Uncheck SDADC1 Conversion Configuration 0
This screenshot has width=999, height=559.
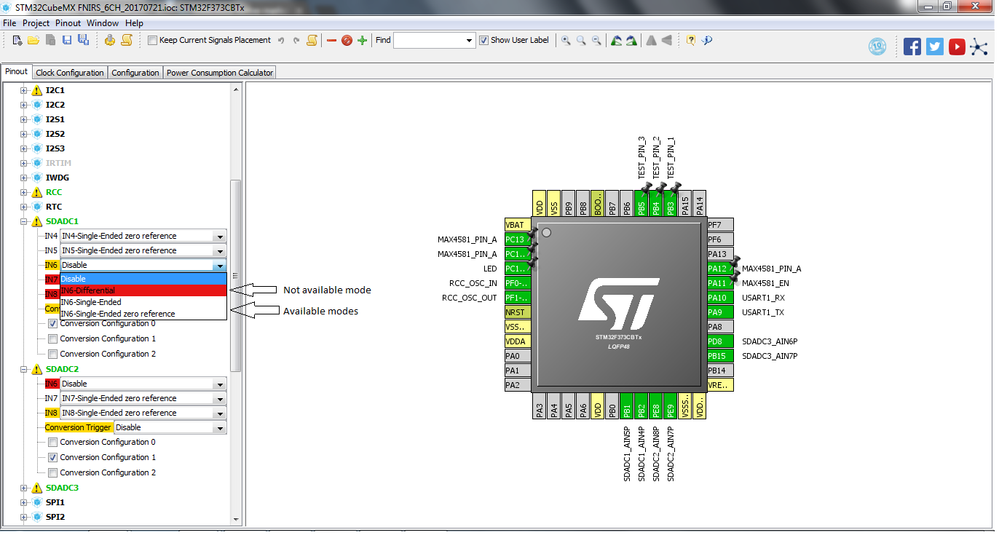[x=53, y=324]
